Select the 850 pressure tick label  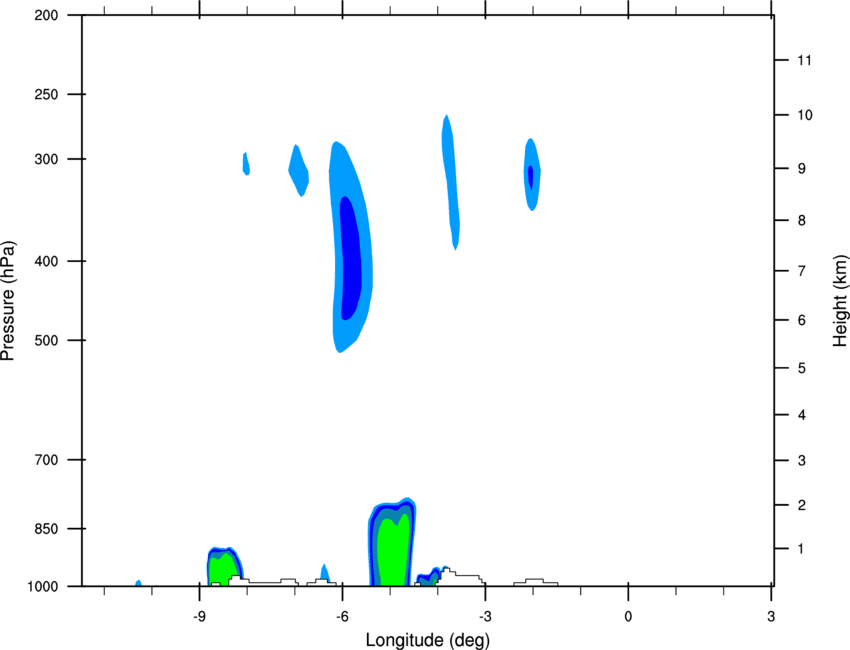[46, 529]
